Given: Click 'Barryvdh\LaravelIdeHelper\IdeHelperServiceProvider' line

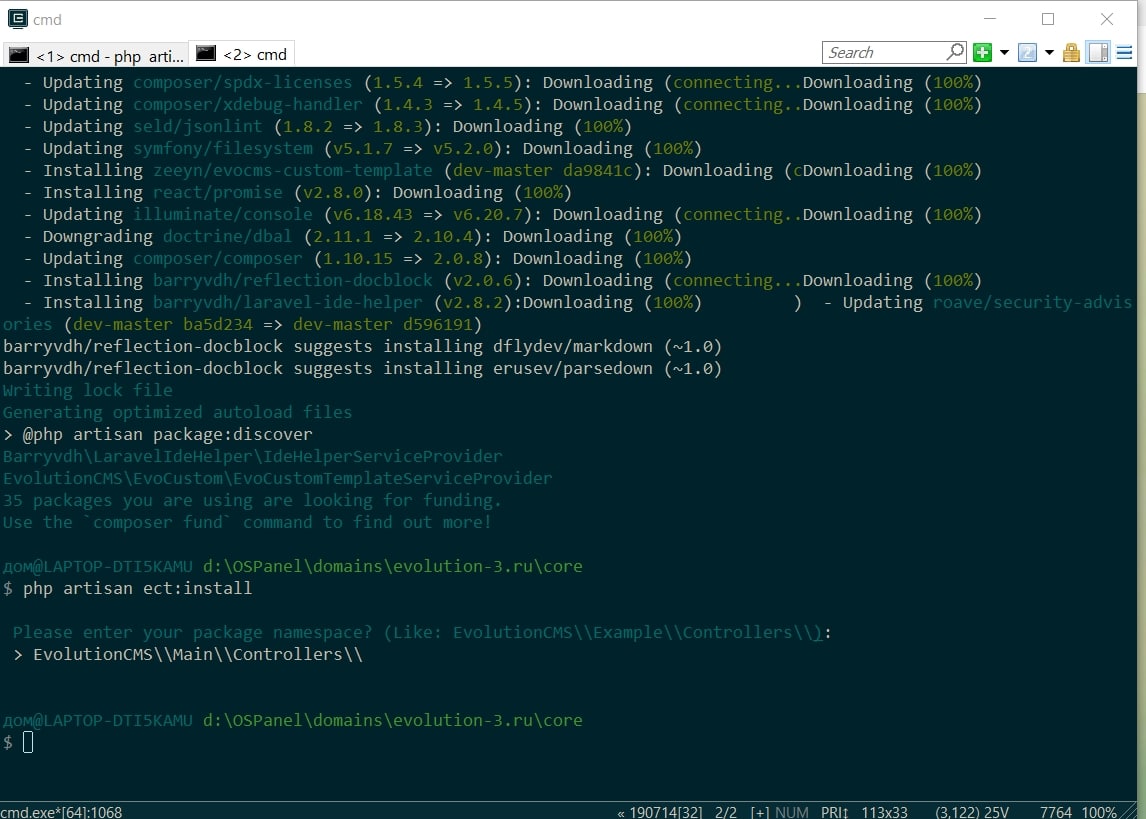Looking at the screenshot, I should click(253, 456).
